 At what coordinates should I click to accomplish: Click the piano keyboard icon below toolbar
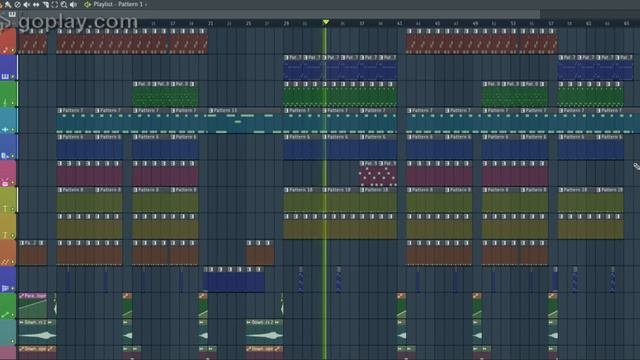[x=12, y=14]
